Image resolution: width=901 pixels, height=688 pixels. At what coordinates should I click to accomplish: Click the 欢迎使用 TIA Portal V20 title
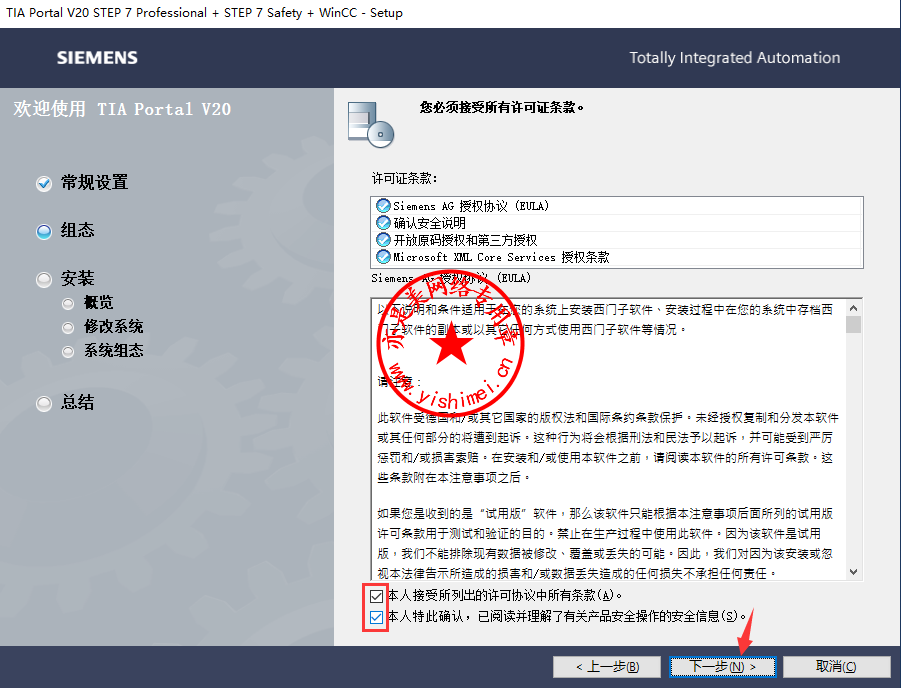pos(122,109)
